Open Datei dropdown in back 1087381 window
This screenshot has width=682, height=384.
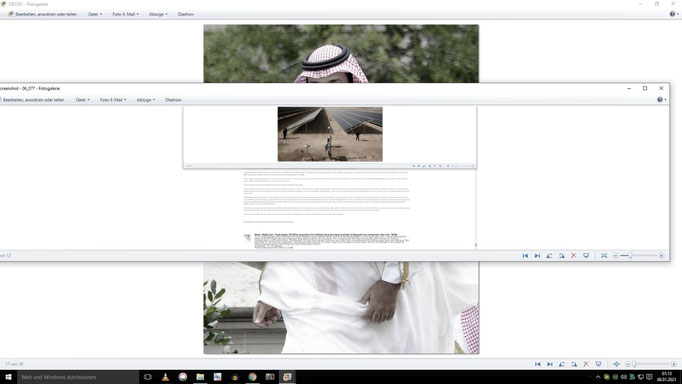point(95,14)
